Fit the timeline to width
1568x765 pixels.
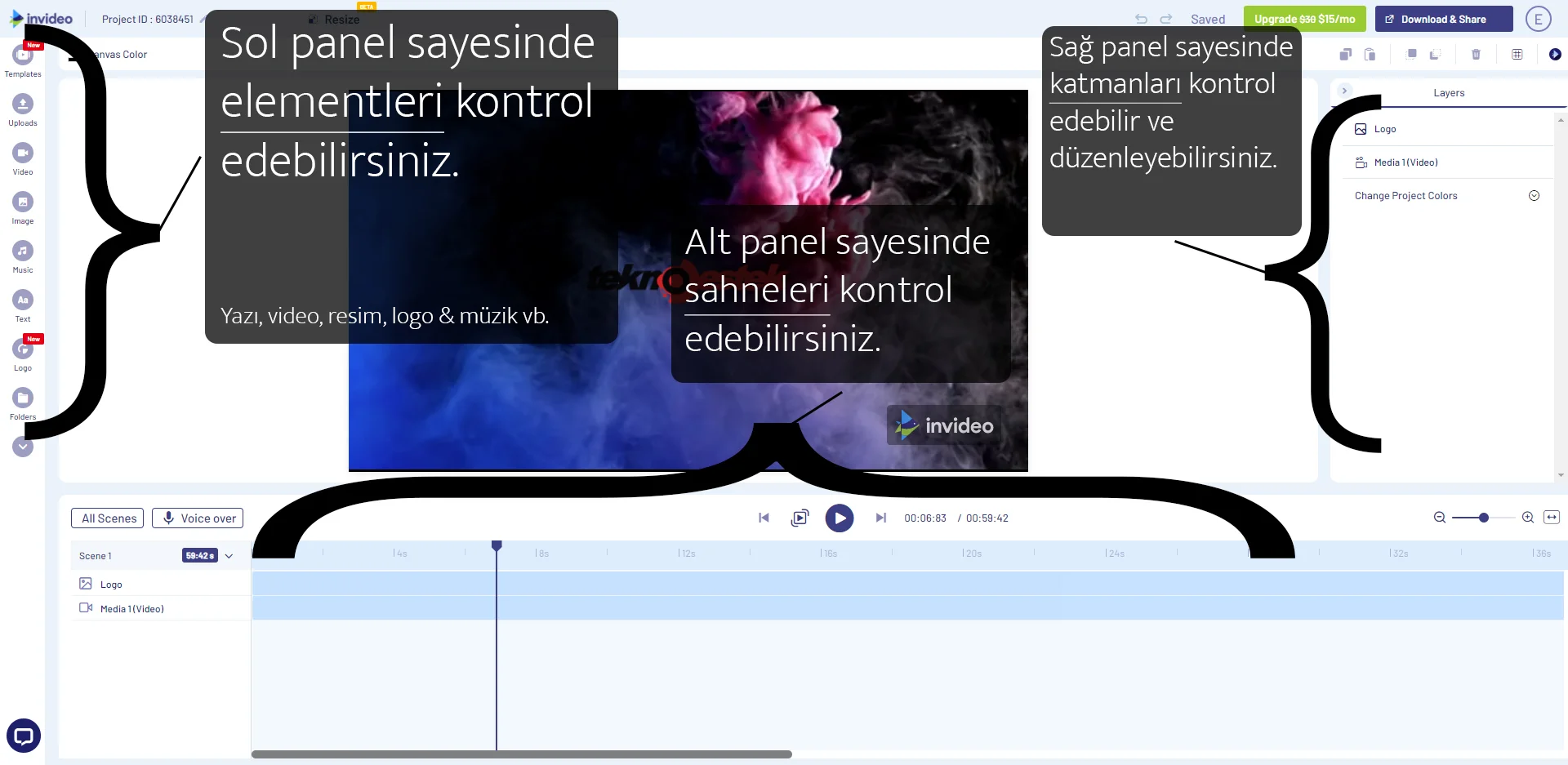1552,518
